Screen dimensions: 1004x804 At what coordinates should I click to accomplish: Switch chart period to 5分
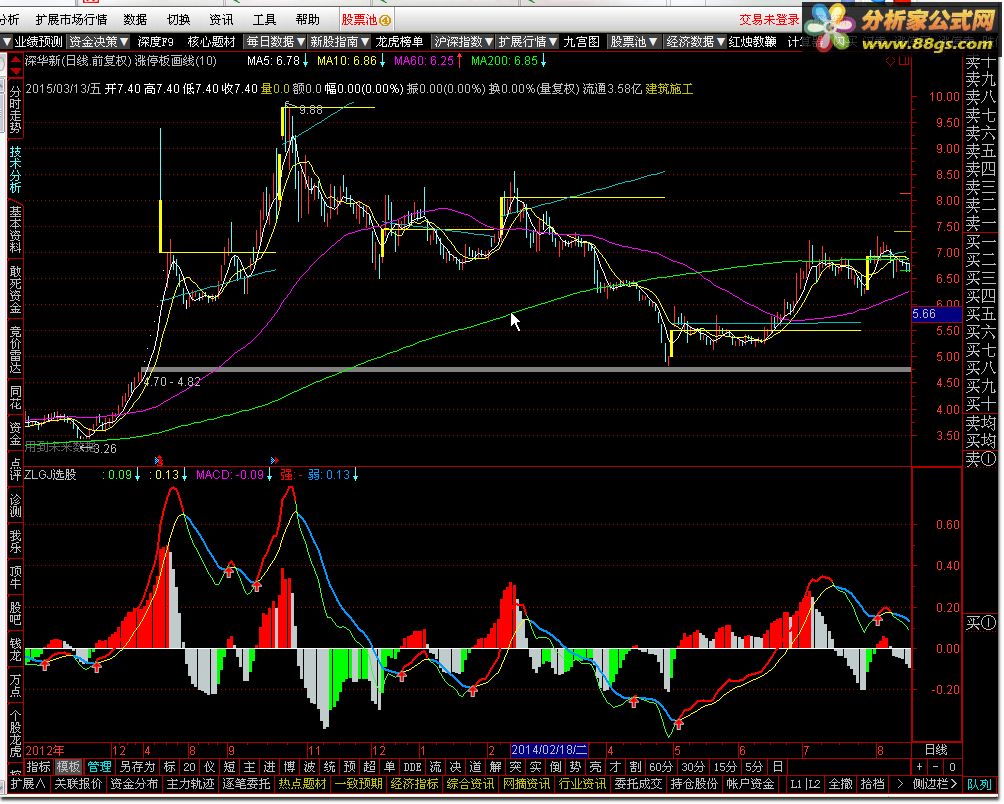(754, 767)
